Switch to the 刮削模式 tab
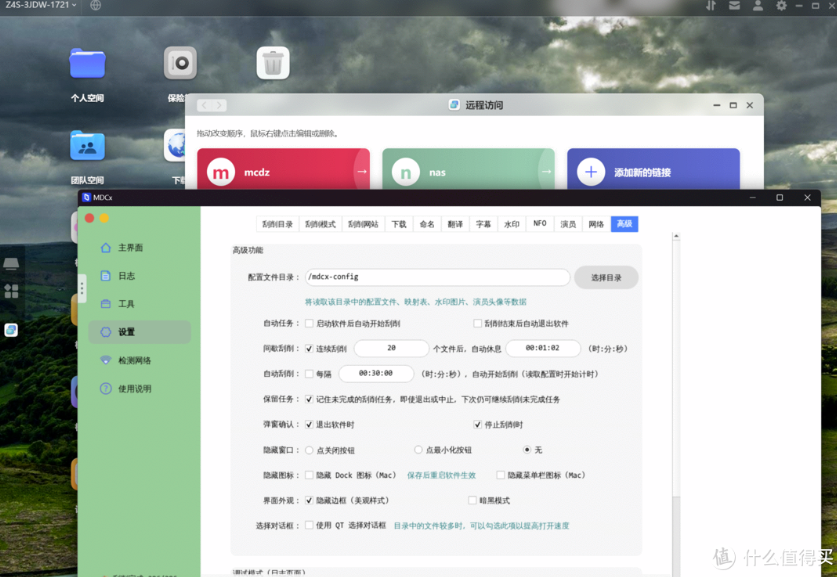This screenshot has width=837, height=577. [320, 224]
